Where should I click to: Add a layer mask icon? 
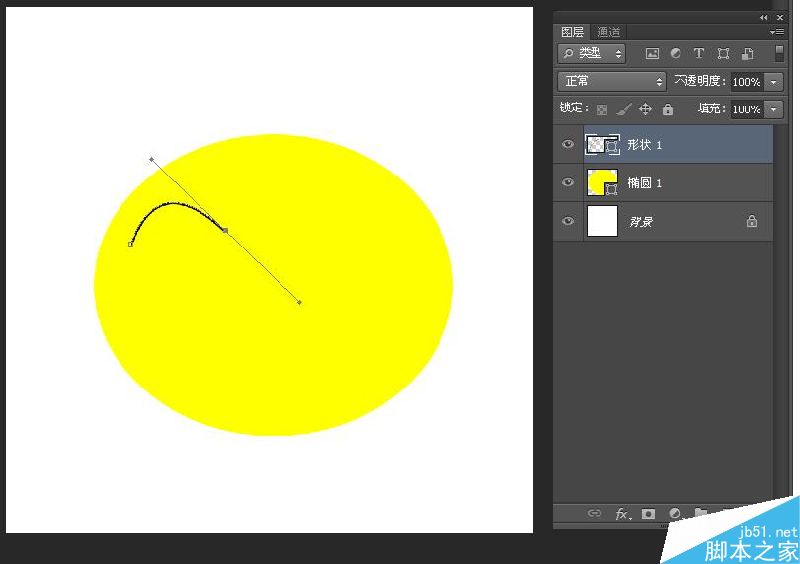point(648,513)
